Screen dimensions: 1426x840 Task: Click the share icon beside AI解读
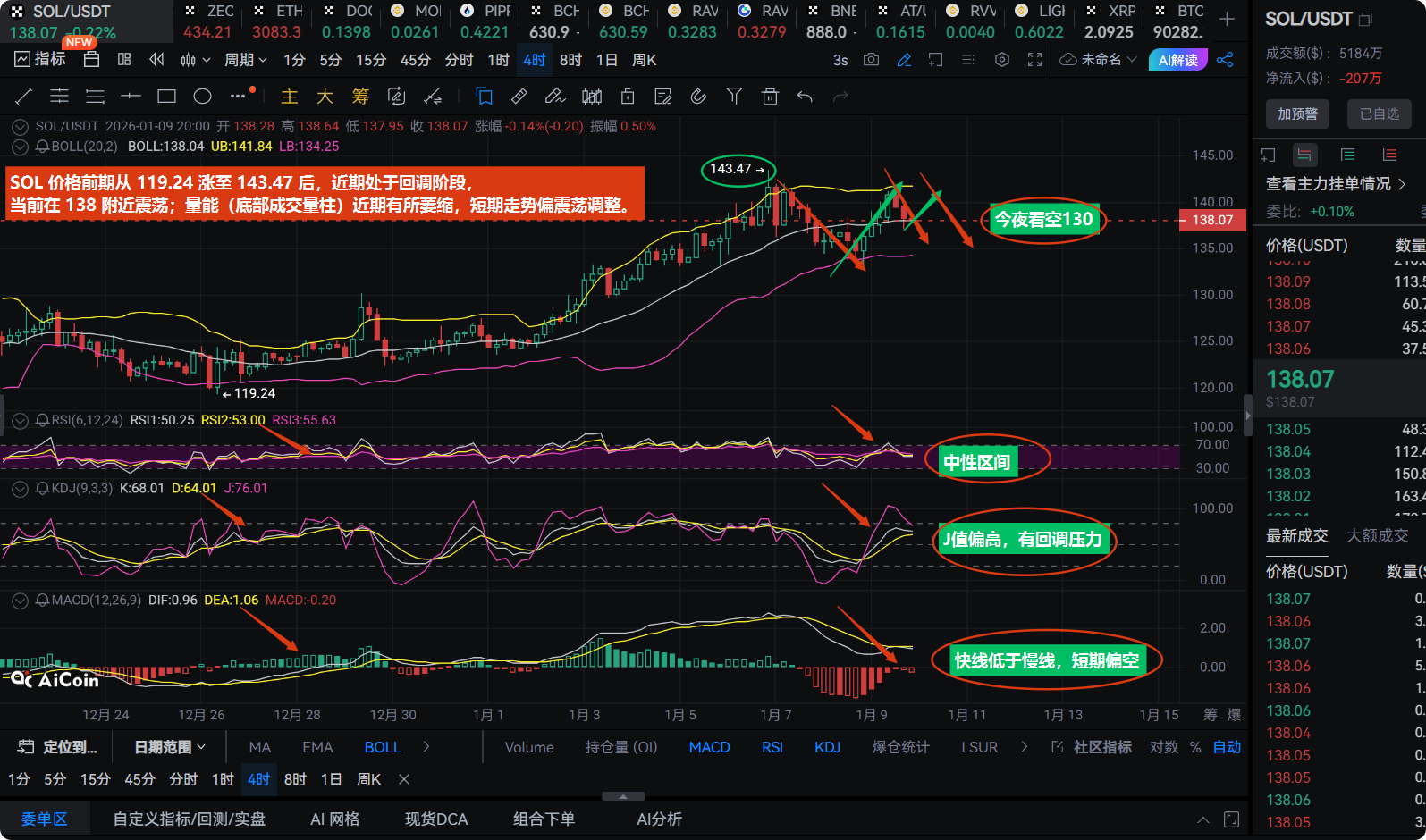(x=1225, y=60)
